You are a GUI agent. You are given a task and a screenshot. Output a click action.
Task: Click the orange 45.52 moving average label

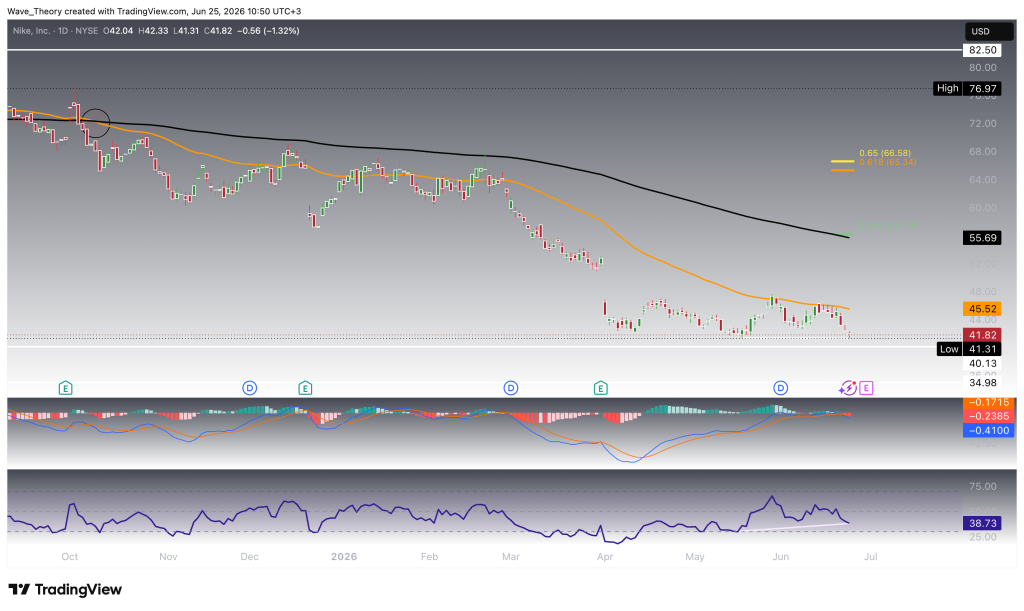pyautogui.click(x=982, y=309)
